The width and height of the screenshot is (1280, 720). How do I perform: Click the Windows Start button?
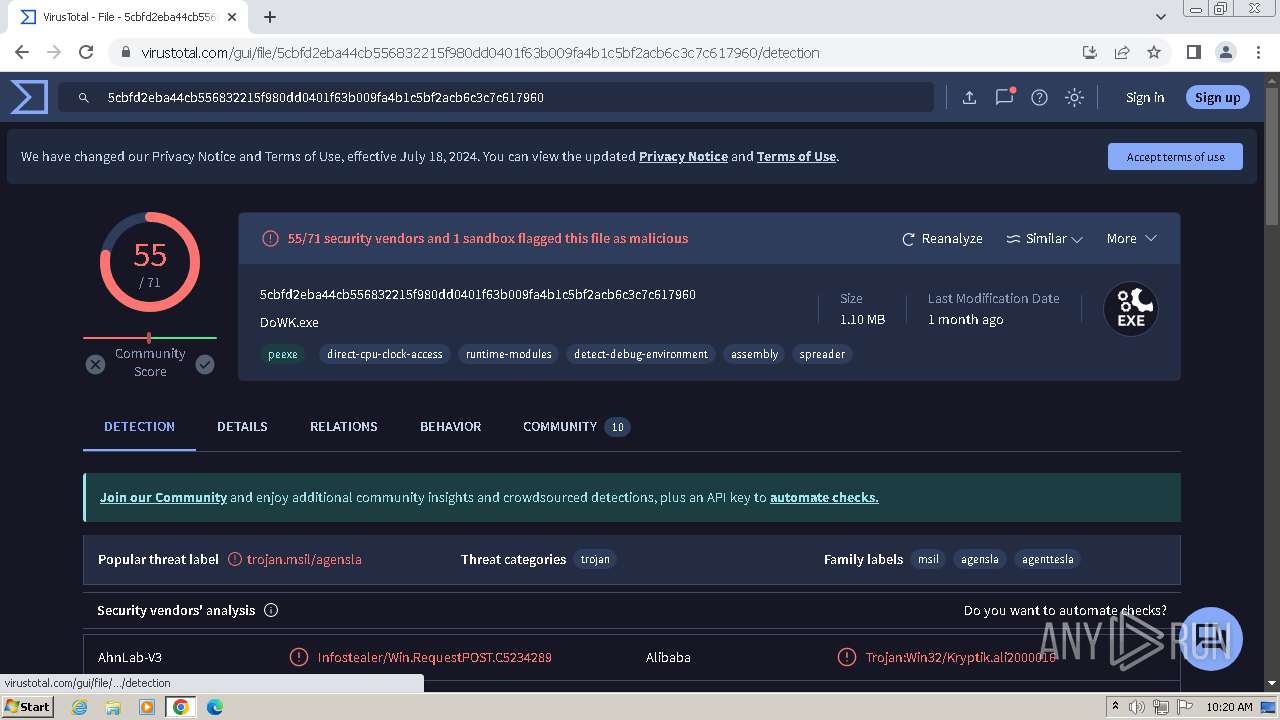[28, 706]
